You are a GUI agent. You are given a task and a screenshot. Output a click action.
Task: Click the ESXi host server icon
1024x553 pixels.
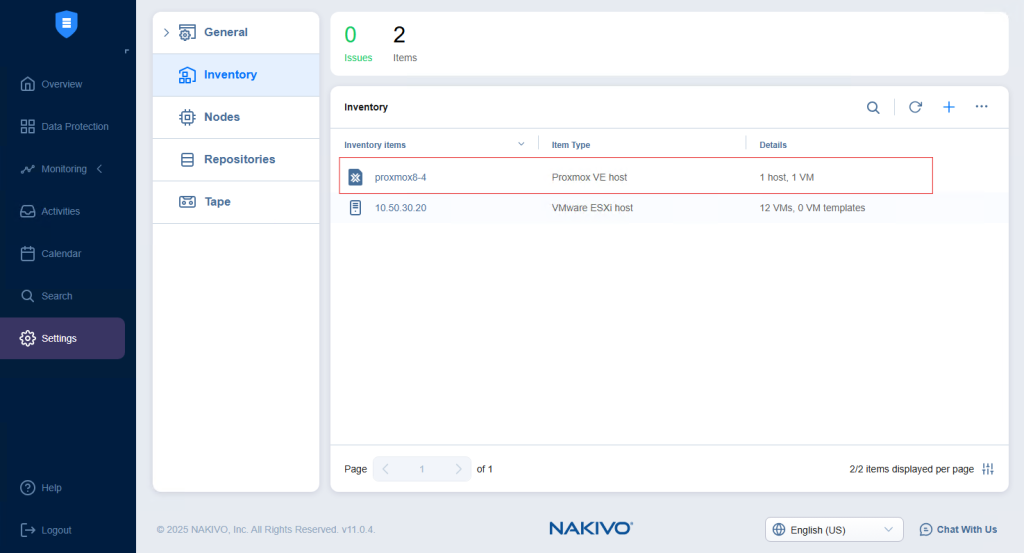pos(355,208)
